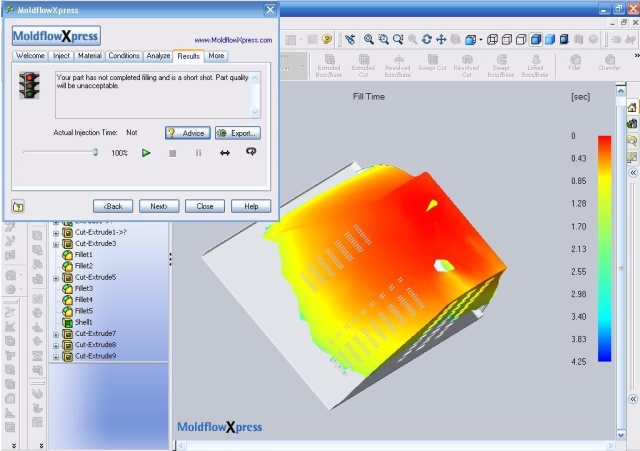
Task: Select Fillet1 in the feature tree
Action: click(x=84, y=255)
